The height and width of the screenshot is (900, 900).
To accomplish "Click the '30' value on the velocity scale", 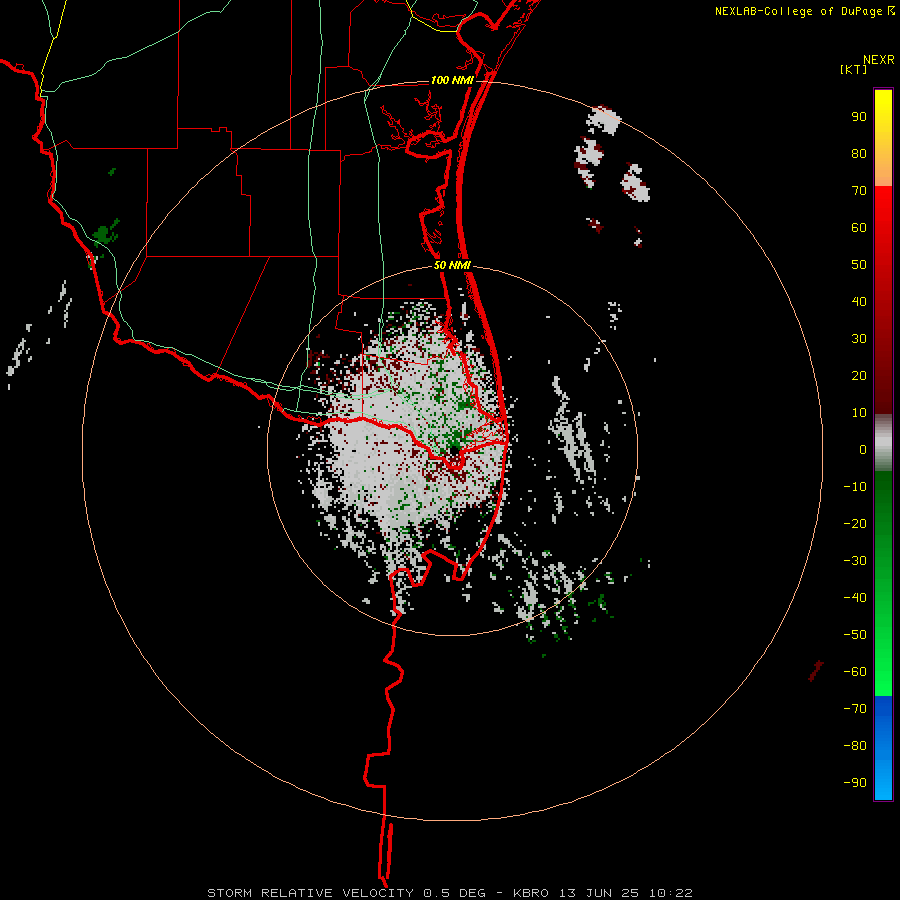I will pos(859,339).
